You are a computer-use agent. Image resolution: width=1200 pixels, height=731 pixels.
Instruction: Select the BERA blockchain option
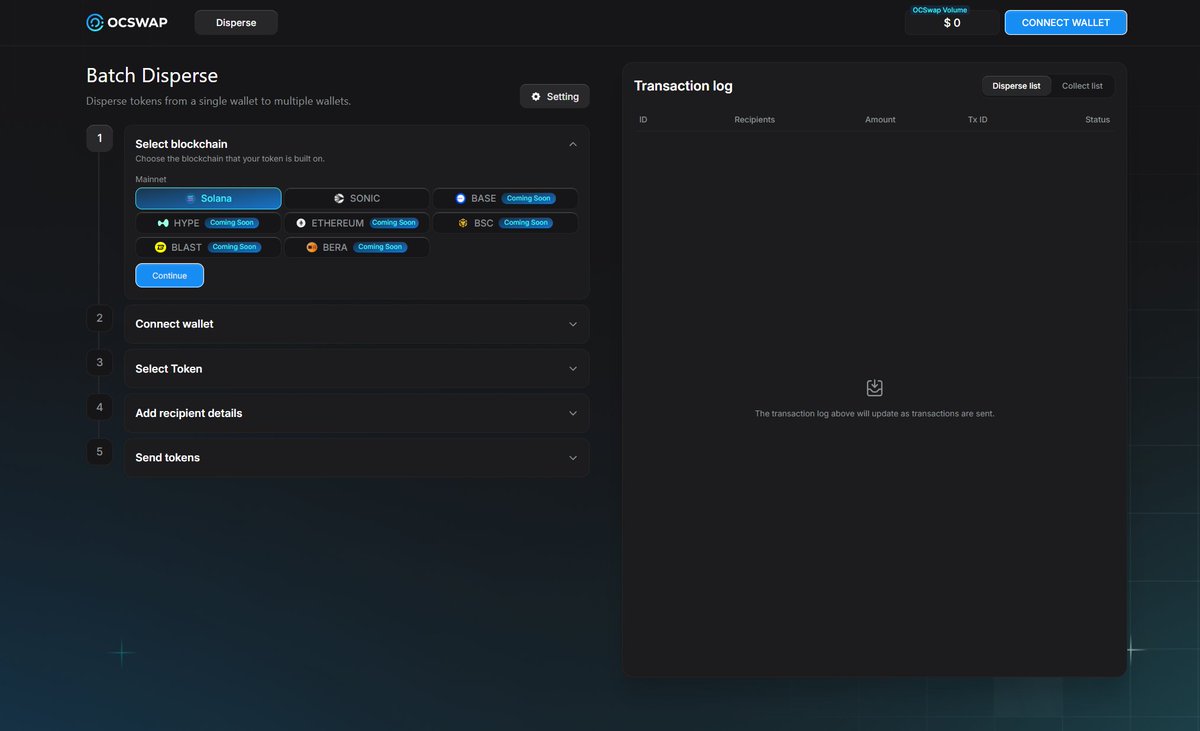point(357,246)
